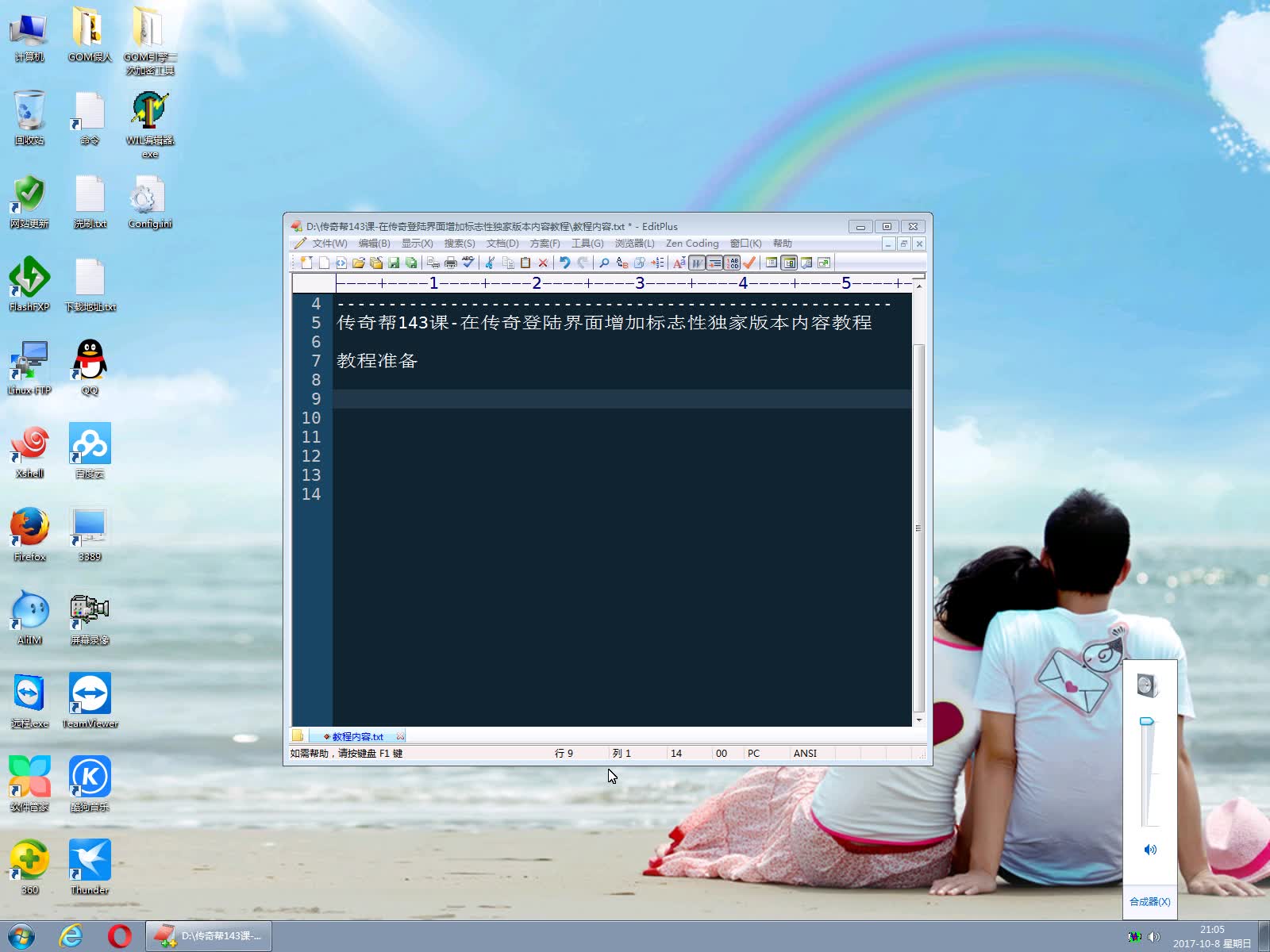Screen dimensions: 1270x952
Task: Click the yellow folder icon beside document tabs
Action: coord(298,735)
